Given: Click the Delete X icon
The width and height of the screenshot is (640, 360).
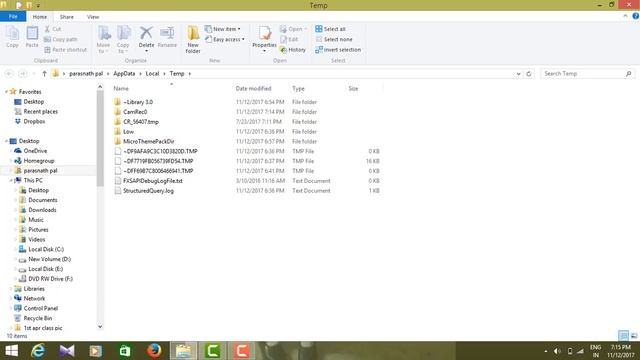Looking at the screenshot, I should pyautogui.click(x=146, y=33).
